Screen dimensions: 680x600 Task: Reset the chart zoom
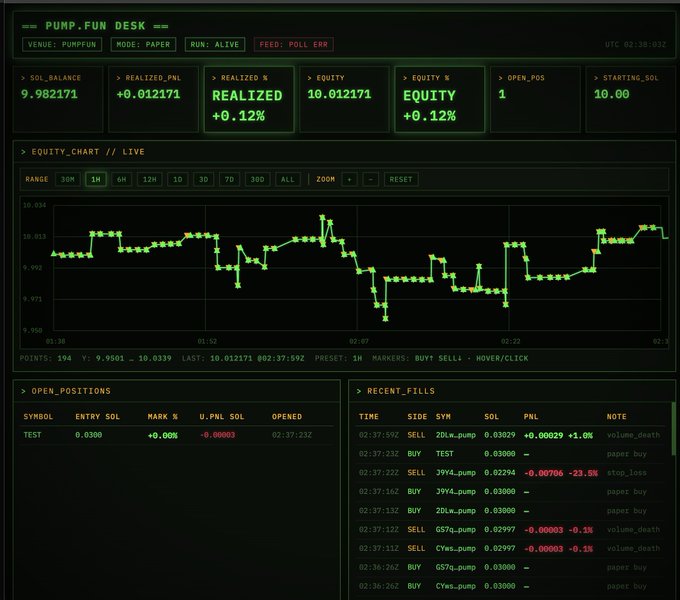click(401, 179)
